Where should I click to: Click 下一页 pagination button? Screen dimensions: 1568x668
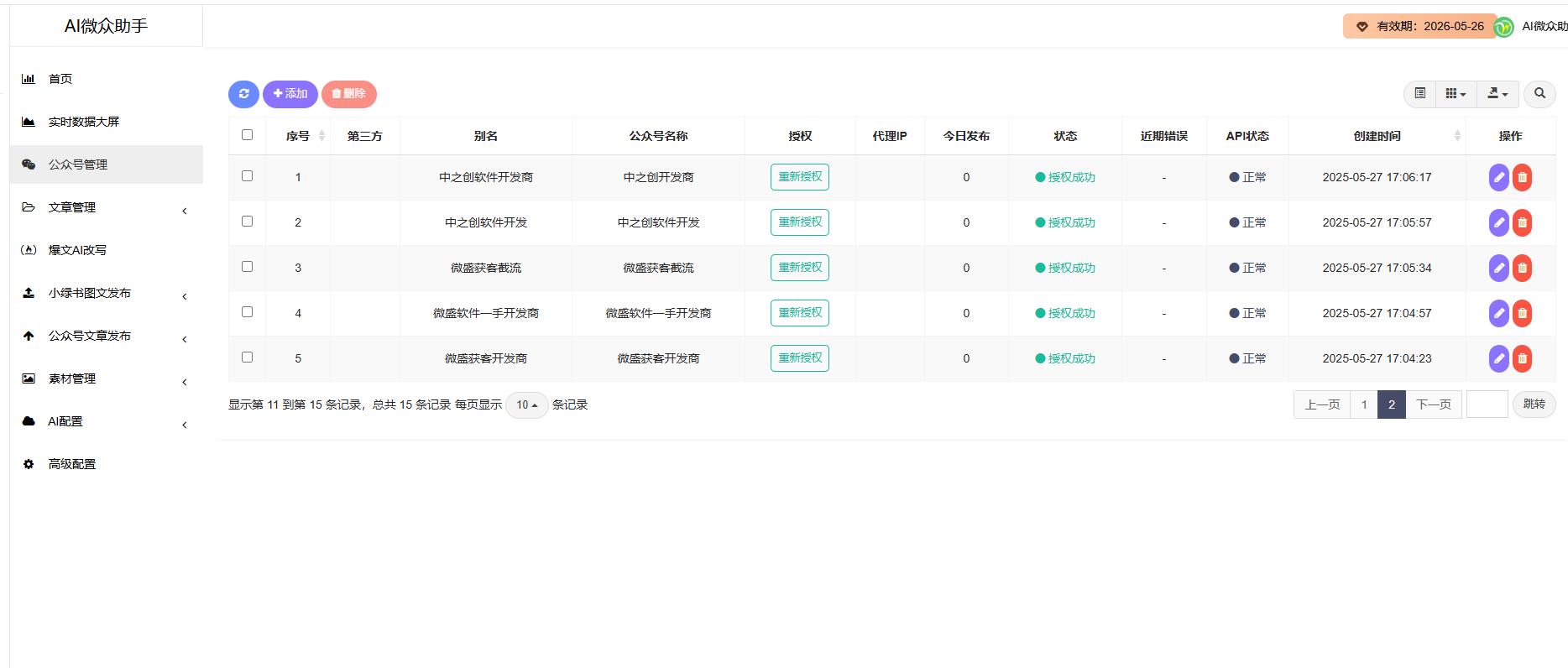(x=1434, y=404)
